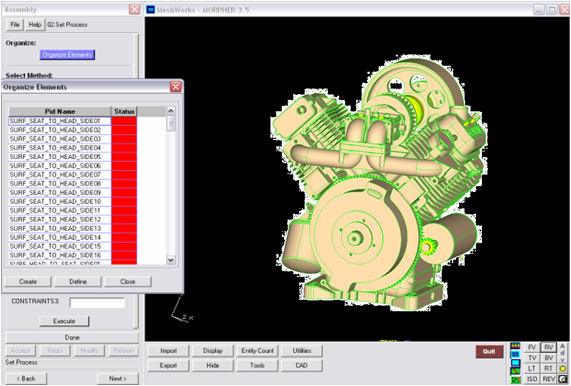Click the black and white sphere icon
The height and width of the screenshot is (386, 571).
[563, 379]
